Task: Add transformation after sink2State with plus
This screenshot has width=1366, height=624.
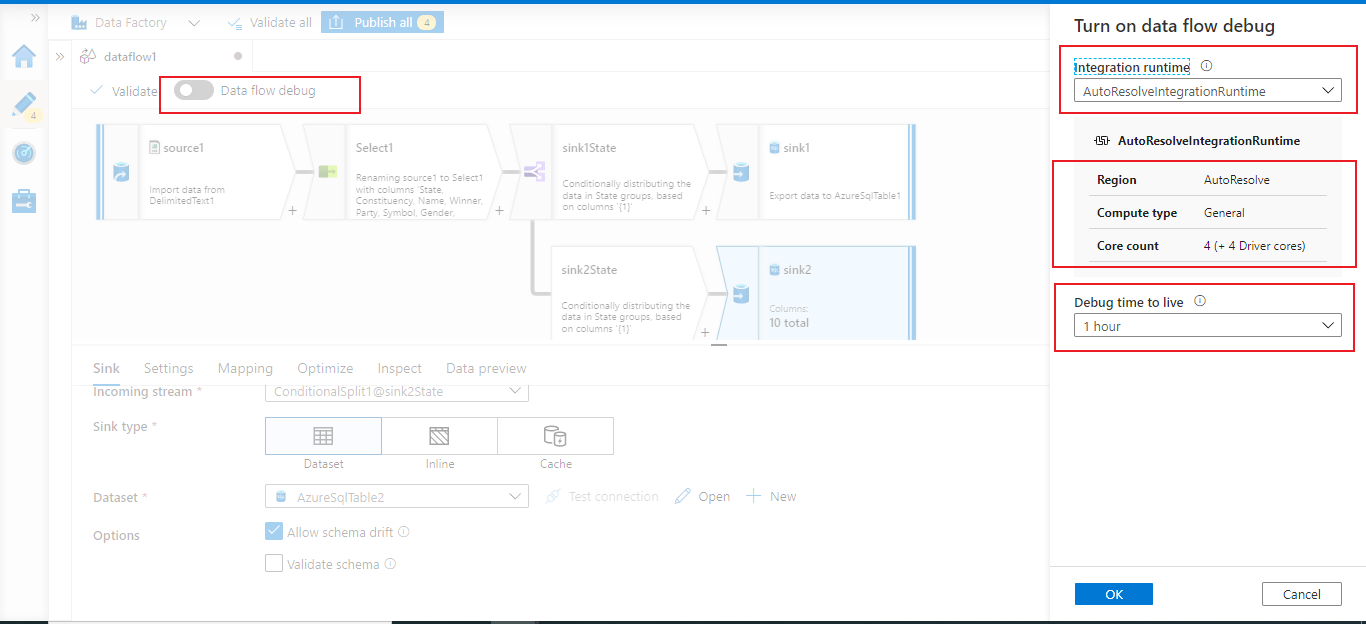Action: (706, 333)
